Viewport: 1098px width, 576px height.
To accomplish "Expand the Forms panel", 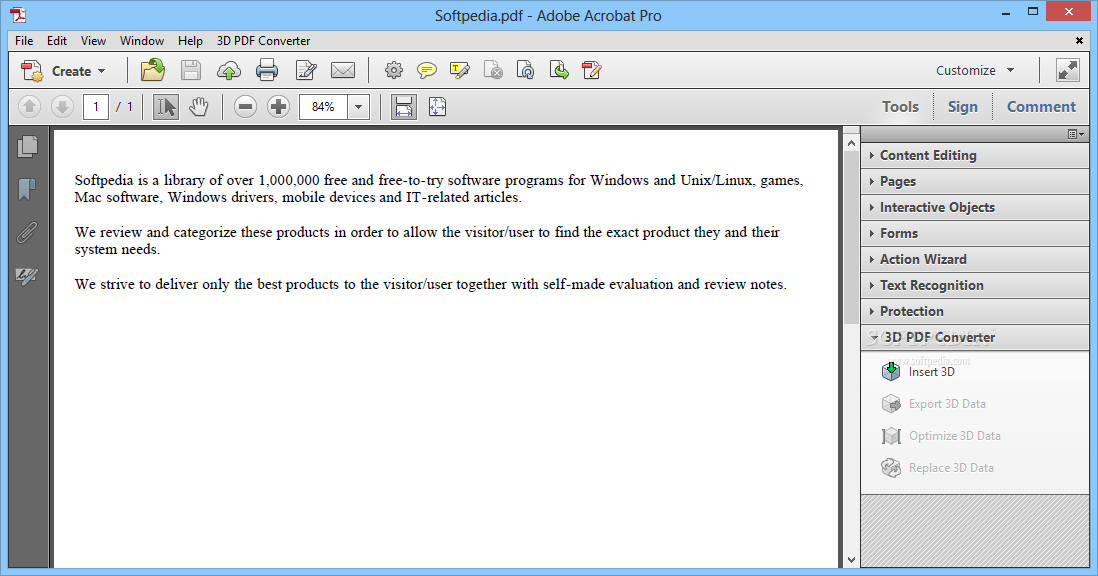I will (975, 233).
